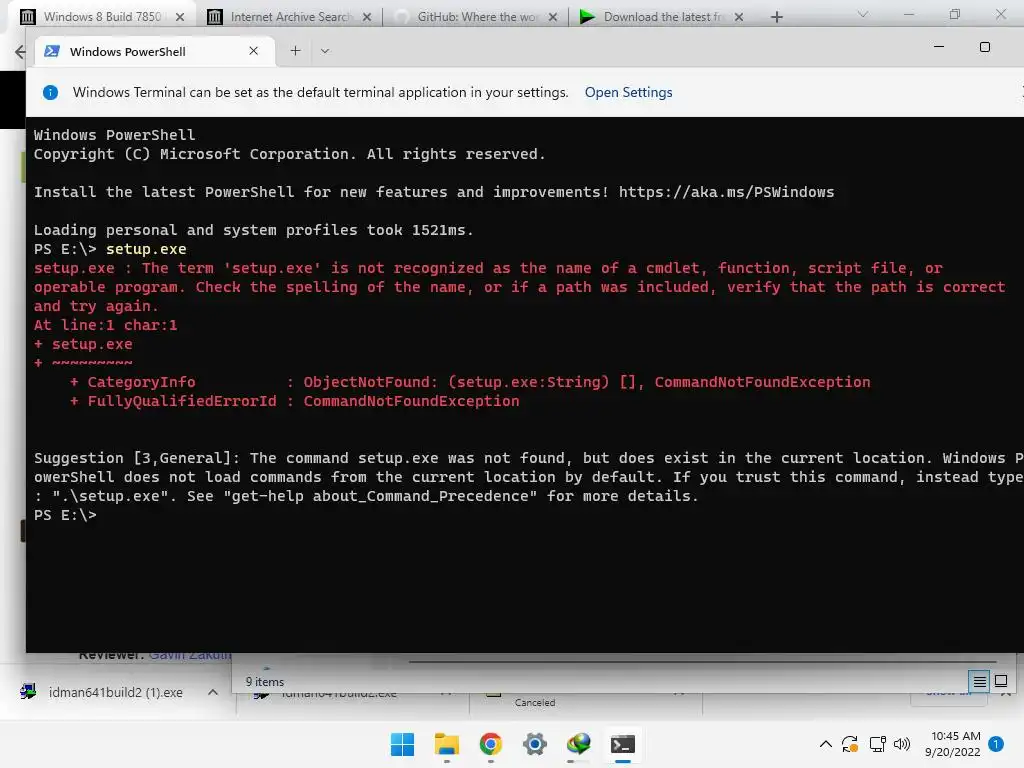1024x768 pixels.
Task: Open clock and date 10:45 AM
Action: [x=953, y=744]
